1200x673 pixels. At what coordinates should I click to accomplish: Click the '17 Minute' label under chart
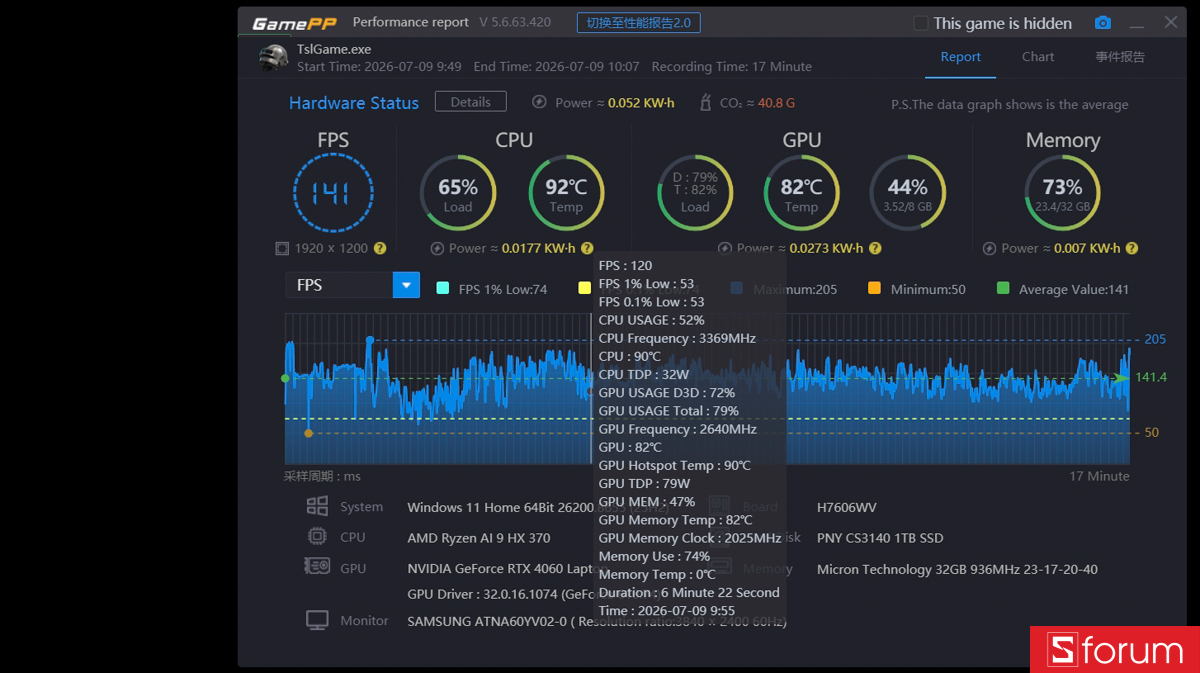[1099, 476]
